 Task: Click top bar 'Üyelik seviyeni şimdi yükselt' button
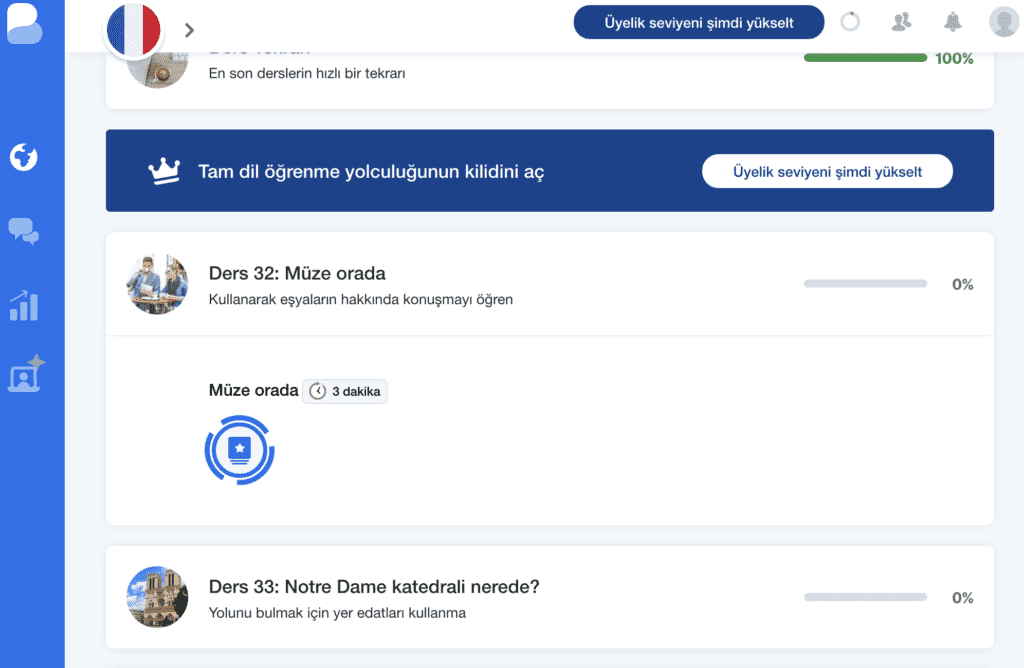point(698,22)
